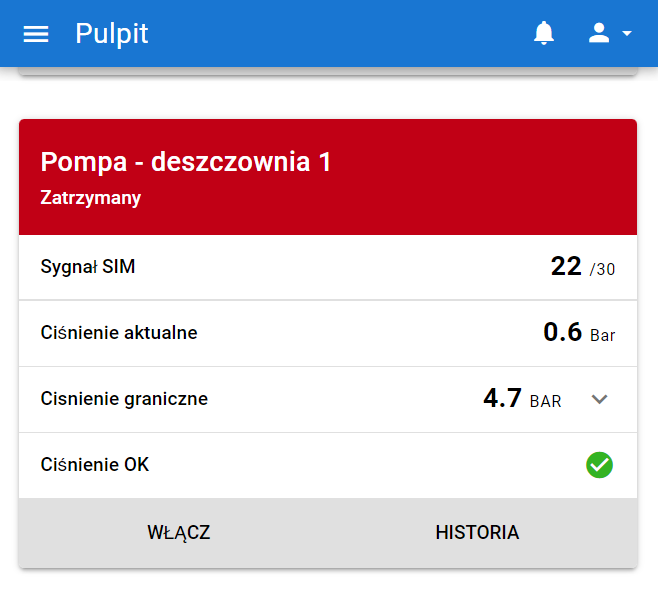658x601 pixels.
Task: Expand the account dropdown arrow
Action: [x=627, y=34]
